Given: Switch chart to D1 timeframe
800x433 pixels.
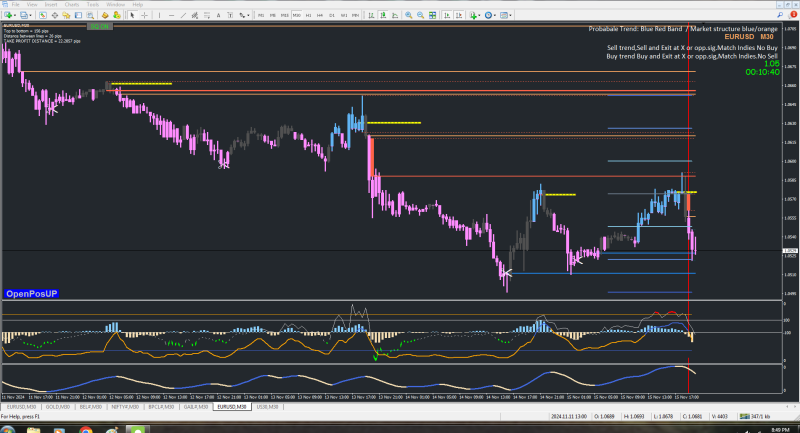Looking at the screenshot, I should click(331, 16).
